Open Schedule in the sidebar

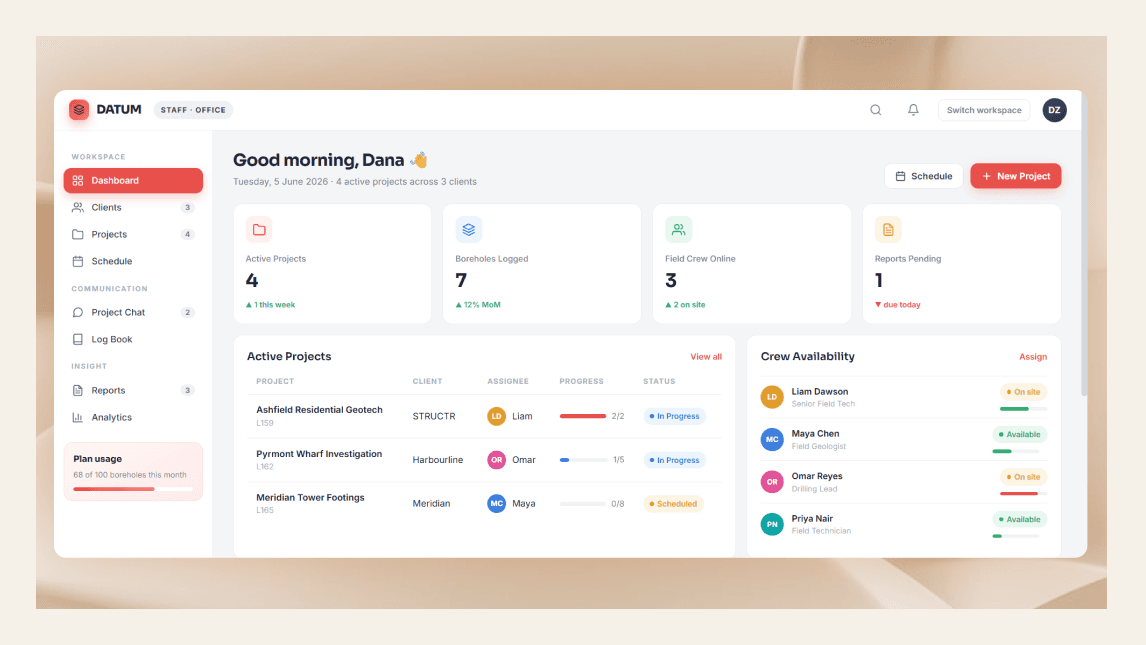[x=133, y=261]
